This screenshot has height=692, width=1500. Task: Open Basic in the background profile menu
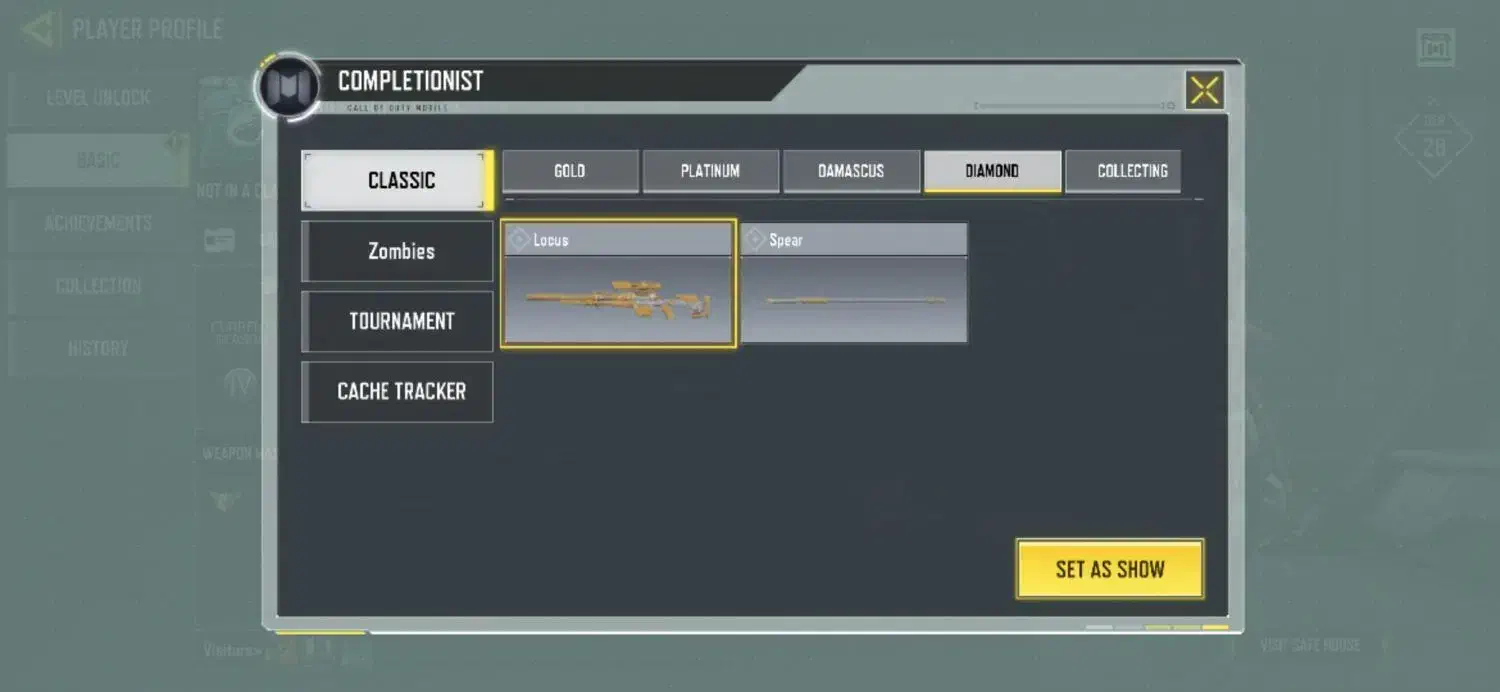(x=98, y=160)
